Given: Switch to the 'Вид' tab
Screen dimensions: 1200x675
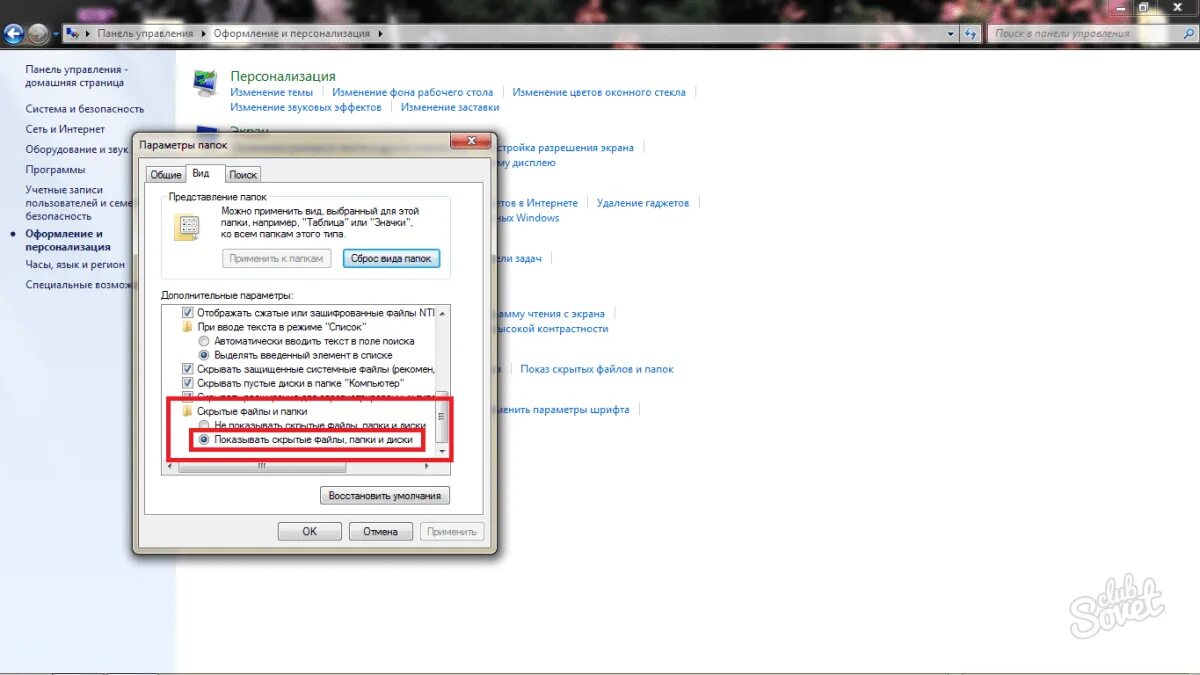Looking at the screenshot, I should [x=201, y=173].
